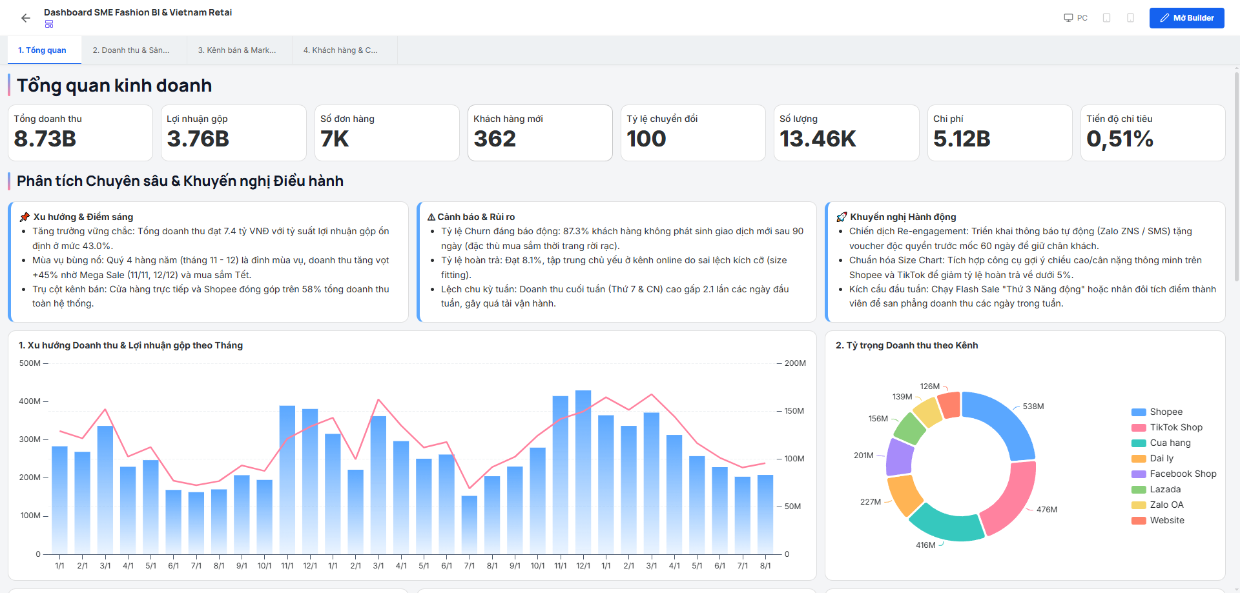
Task: Select the Số lượng KPI card
Action: [846, 133]
